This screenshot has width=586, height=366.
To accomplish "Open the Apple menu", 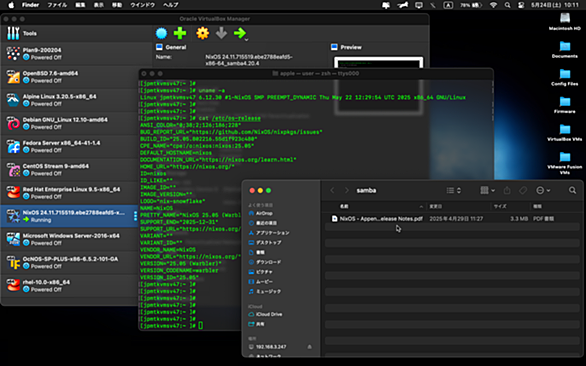I will [x=11, y=5].
